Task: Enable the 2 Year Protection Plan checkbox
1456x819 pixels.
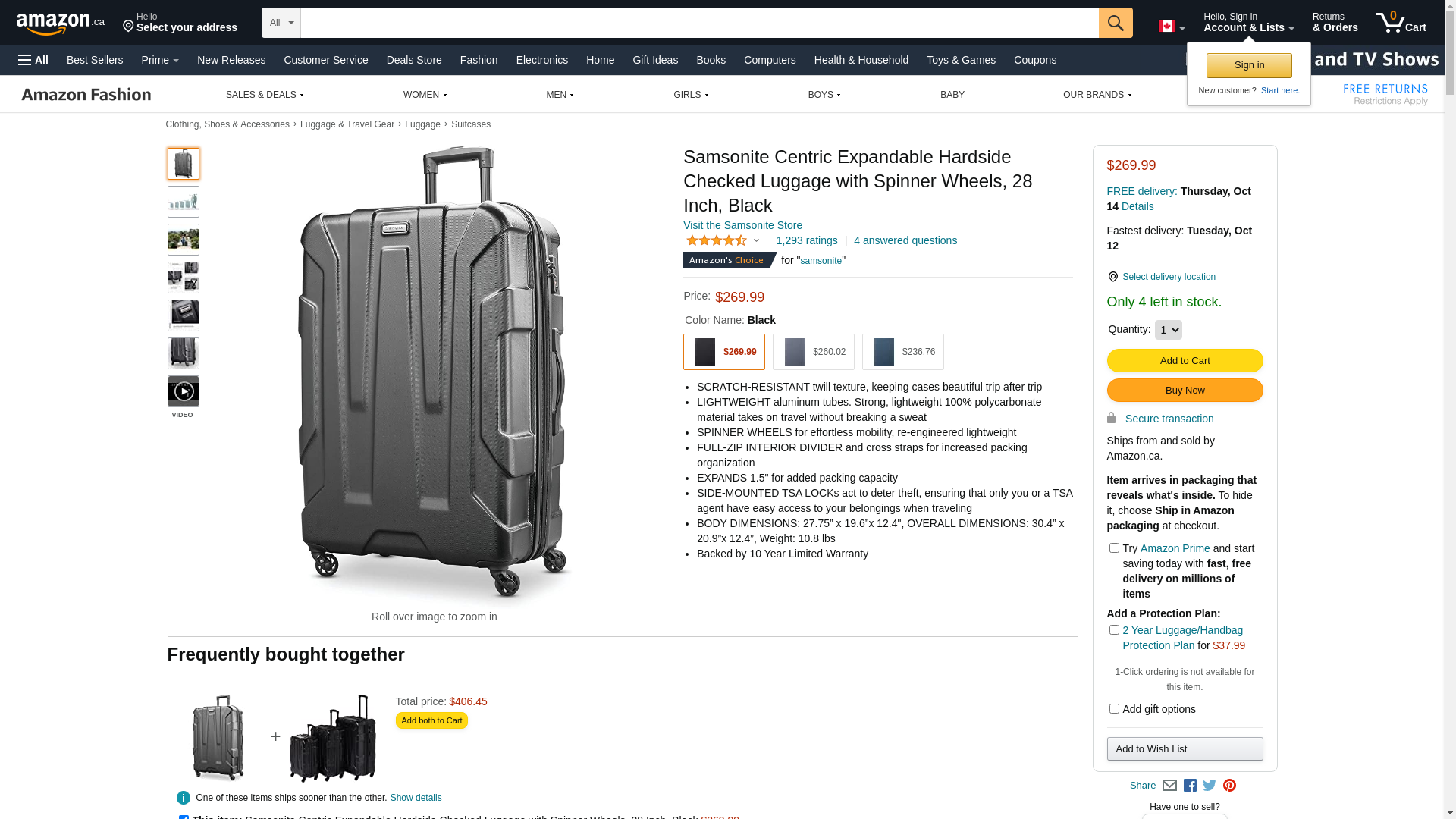Action: (1114, 630)
